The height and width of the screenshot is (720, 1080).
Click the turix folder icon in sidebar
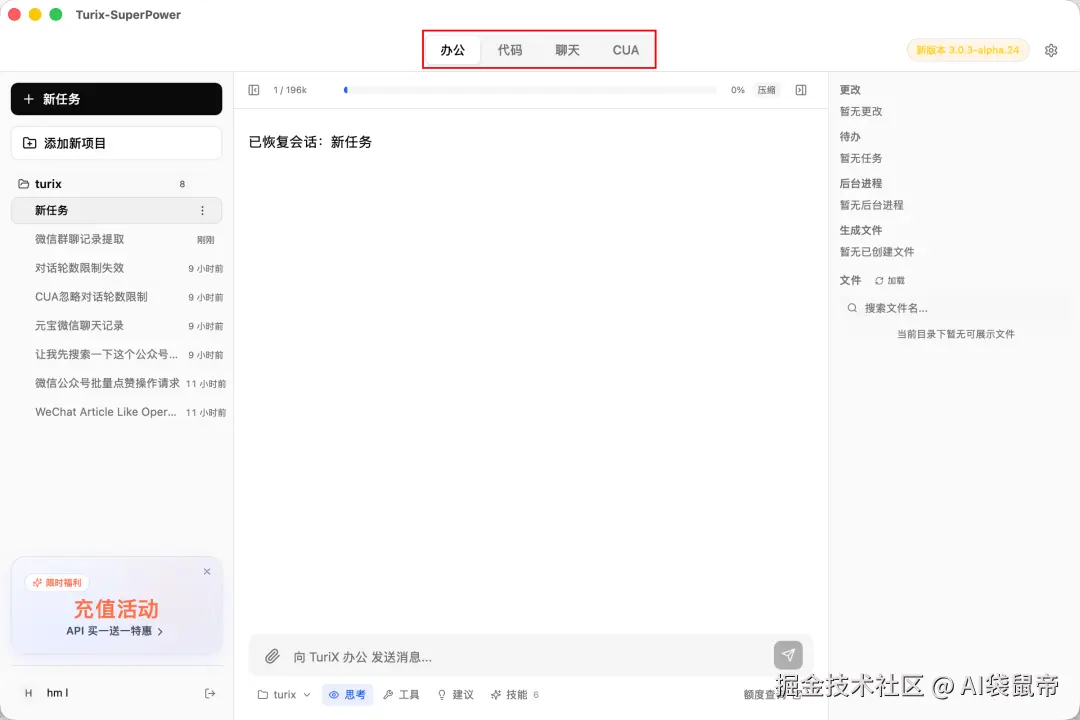23,184
